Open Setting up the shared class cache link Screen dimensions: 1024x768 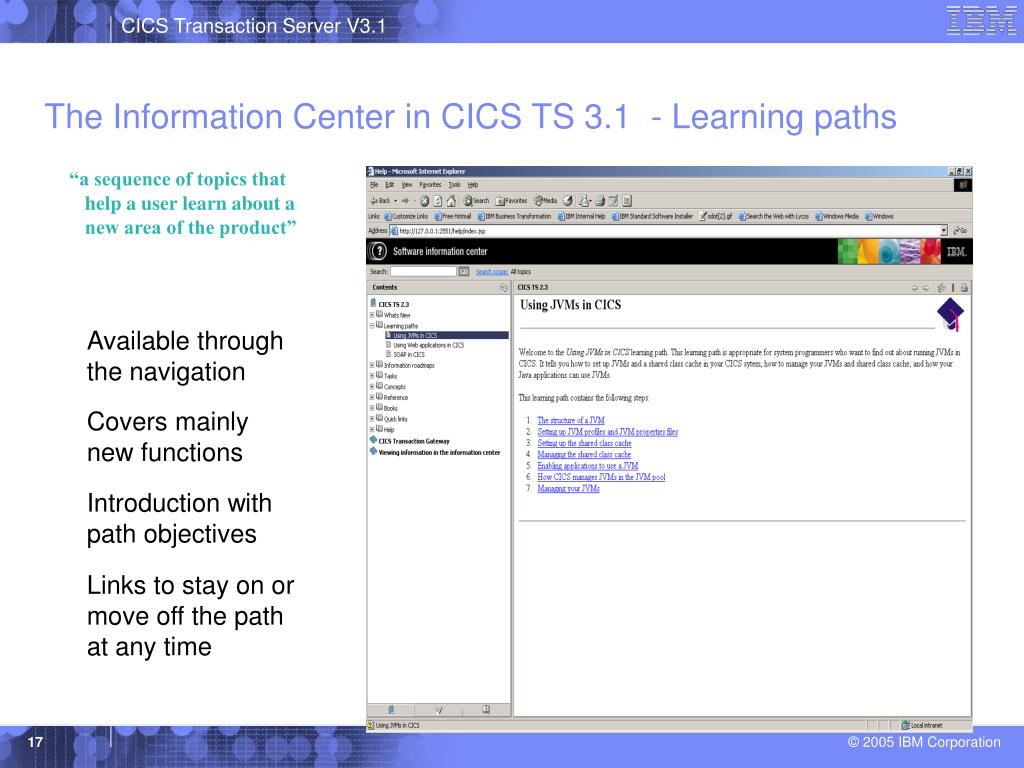pos(584,443)
